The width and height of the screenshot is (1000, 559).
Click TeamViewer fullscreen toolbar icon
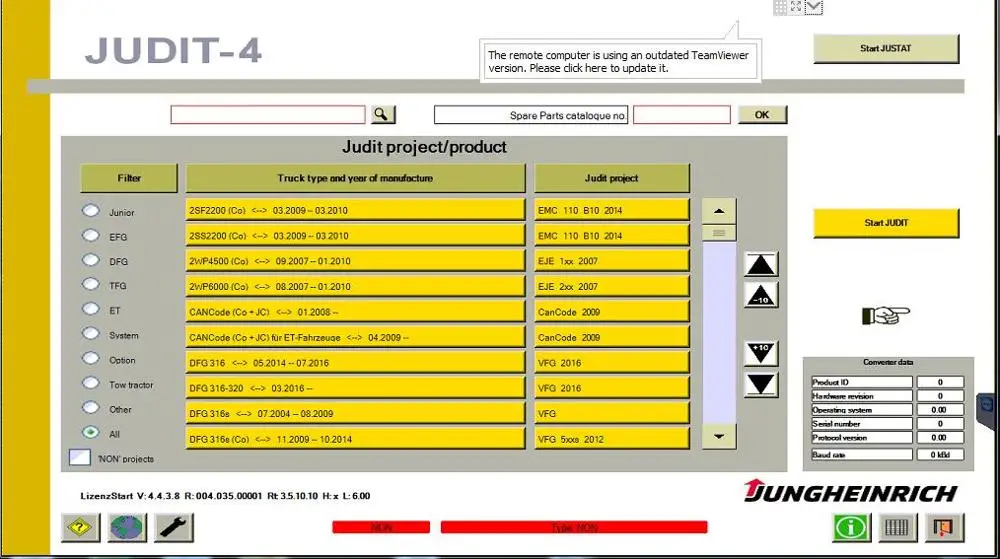(x=796, y=7)
